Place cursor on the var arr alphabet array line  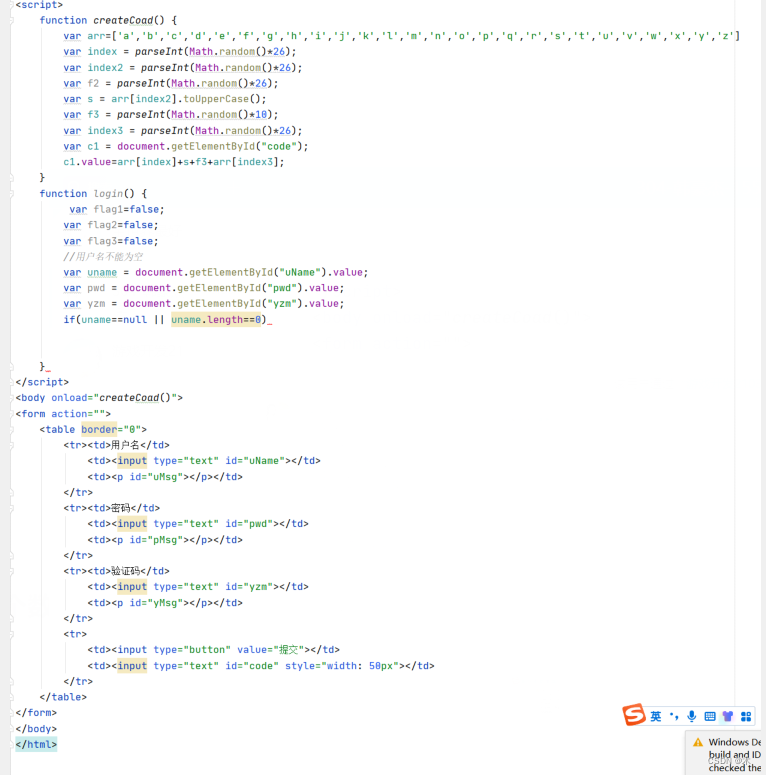[x=401, y=36]
